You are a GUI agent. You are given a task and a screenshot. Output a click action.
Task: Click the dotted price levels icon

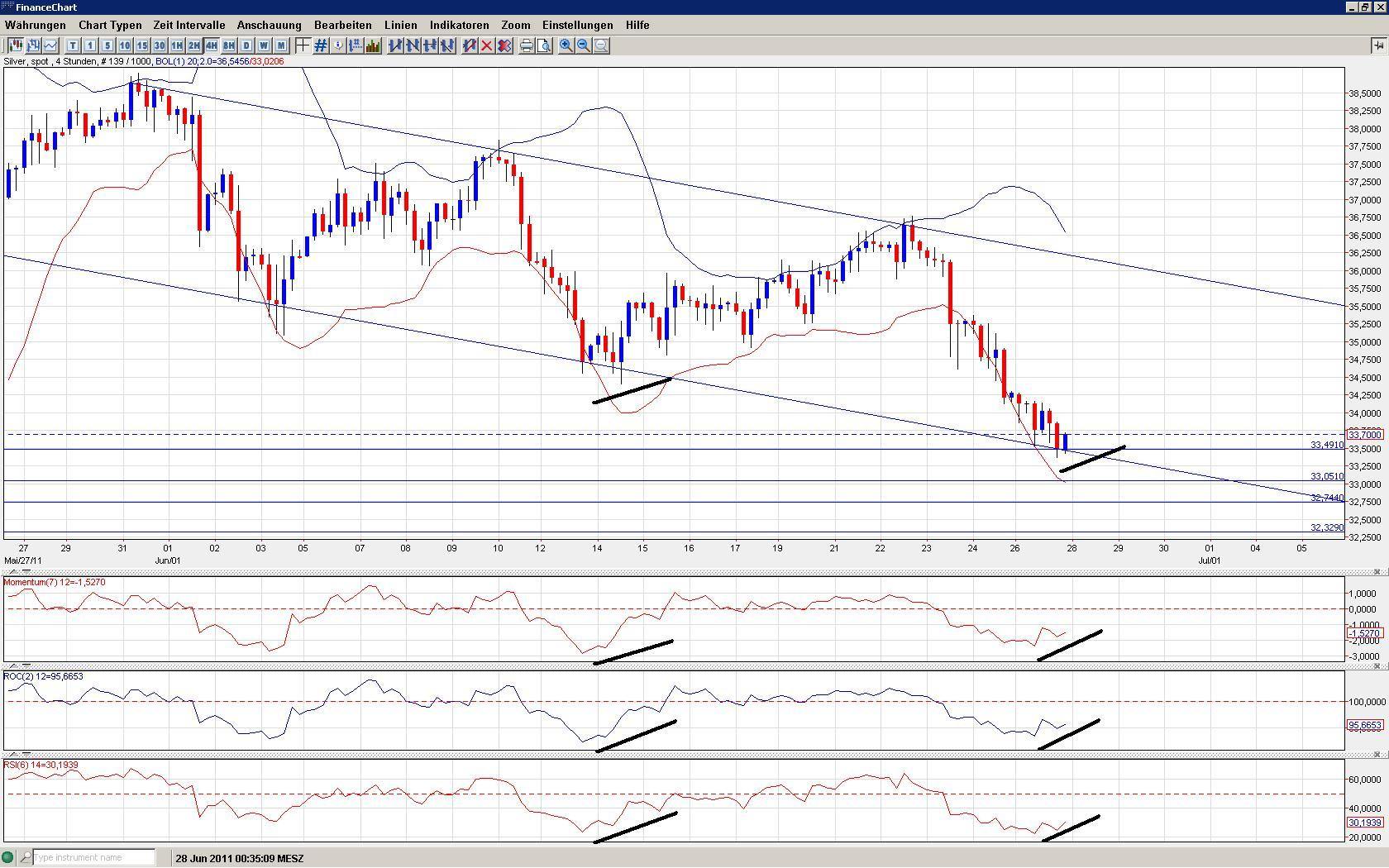(355, 45)
